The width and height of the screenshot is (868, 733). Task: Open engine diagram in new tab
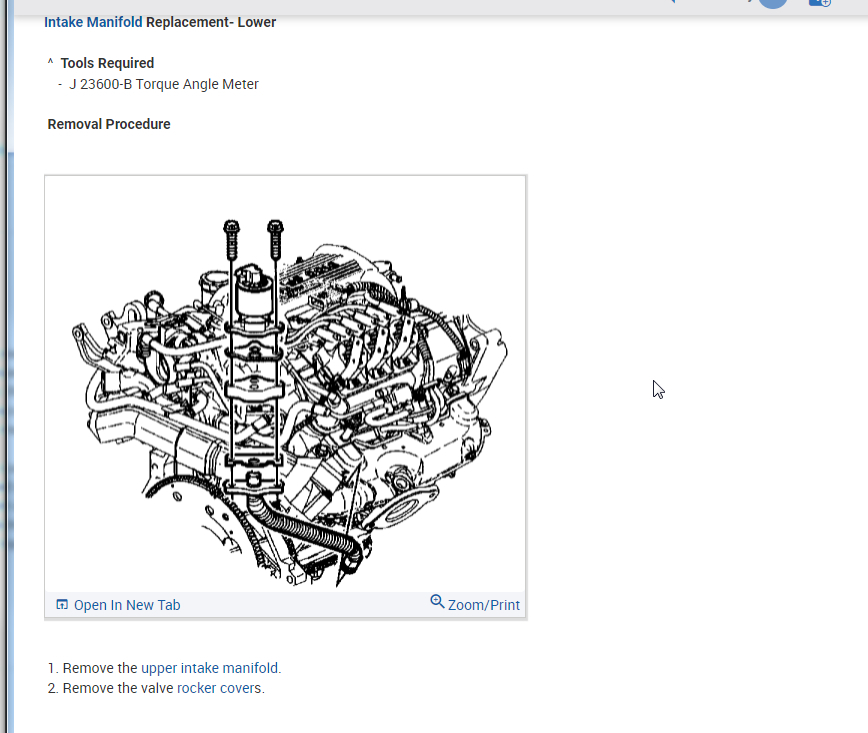tap(127, 605)
